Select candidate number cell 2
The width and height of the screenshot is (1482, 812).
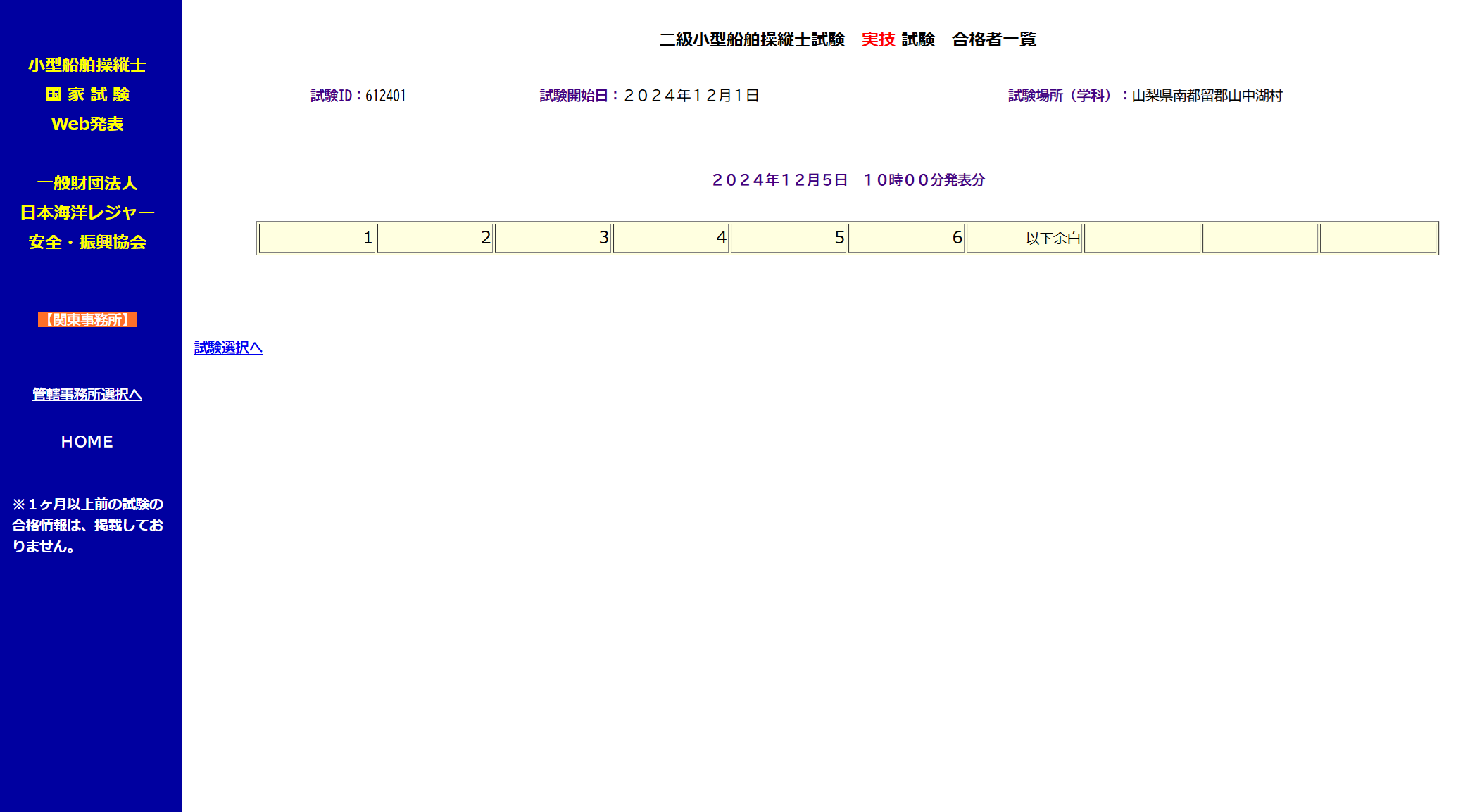pos(435,238)
